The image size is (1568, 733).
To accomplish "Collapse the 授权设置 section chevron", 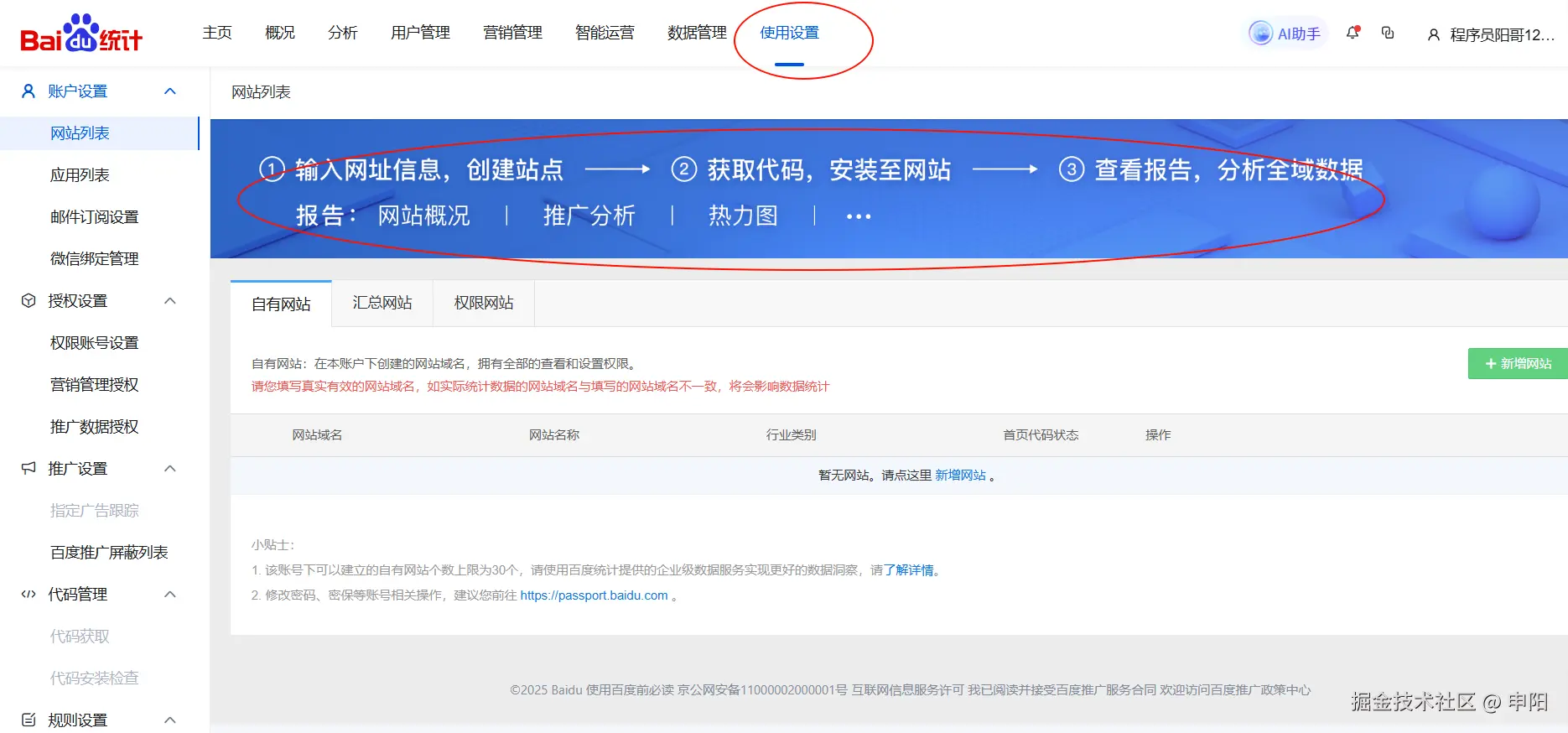I will click(x=170, y=301).
